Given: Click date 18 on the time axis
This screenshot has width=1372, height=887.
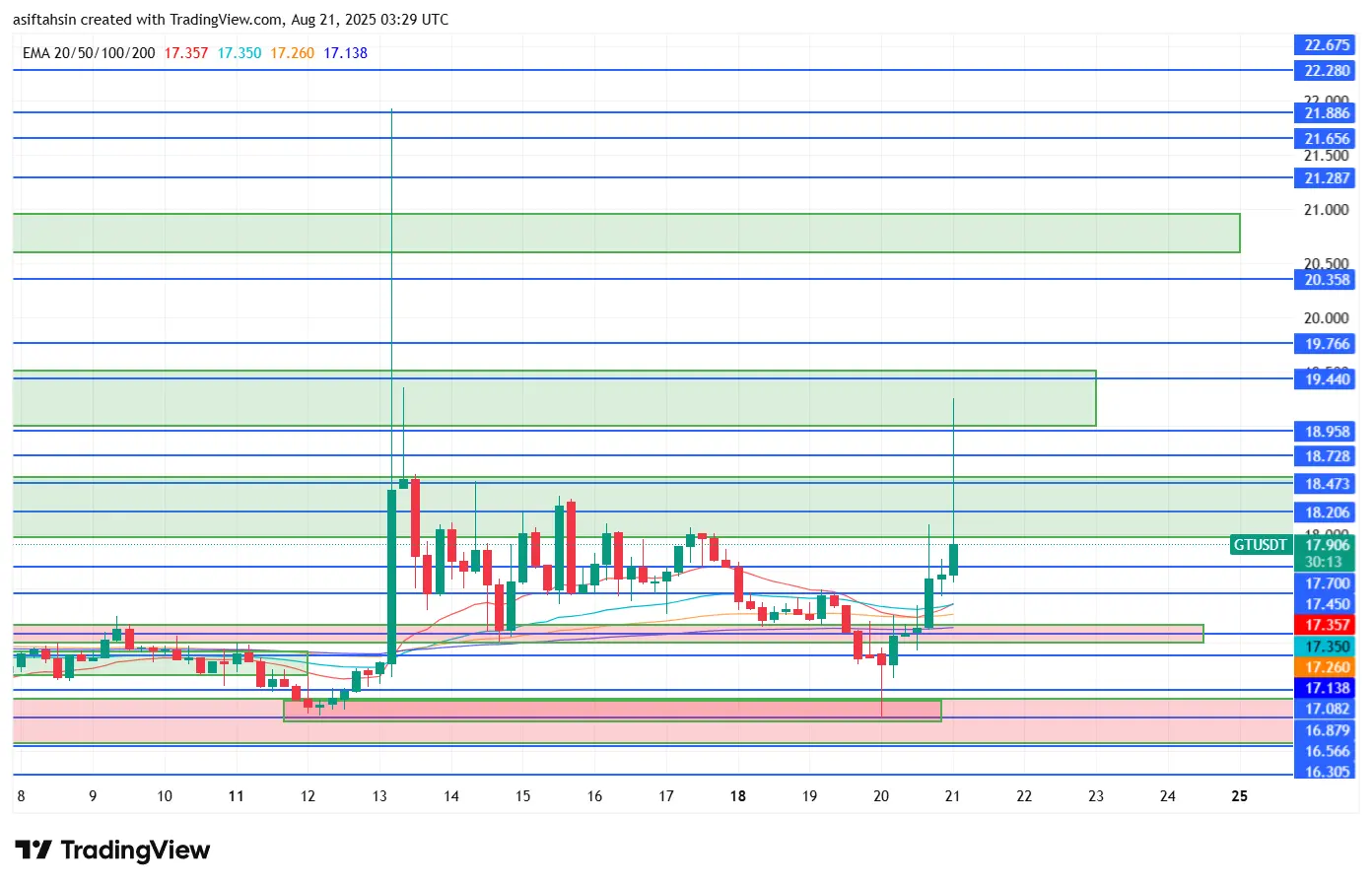Looking at the screenshot, I should 737,796.
